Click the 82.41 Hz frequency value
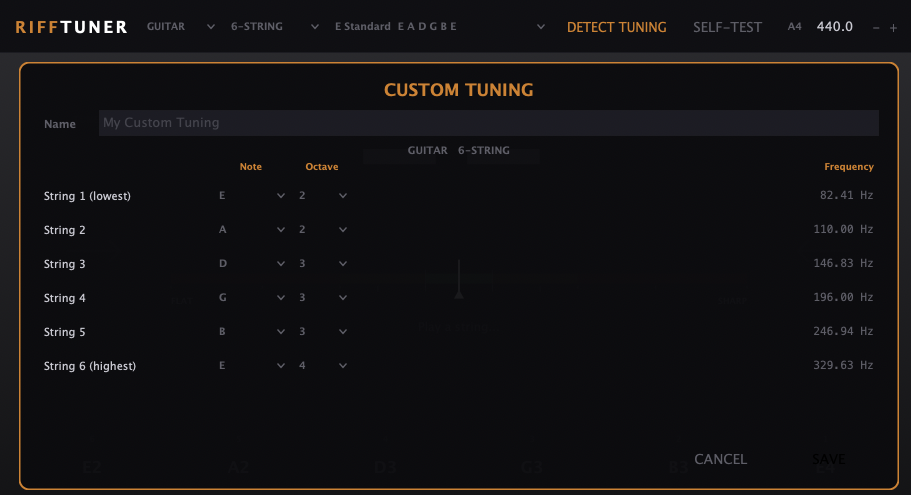The width and height of the screenshot is (911, 495). click(847, 195)
